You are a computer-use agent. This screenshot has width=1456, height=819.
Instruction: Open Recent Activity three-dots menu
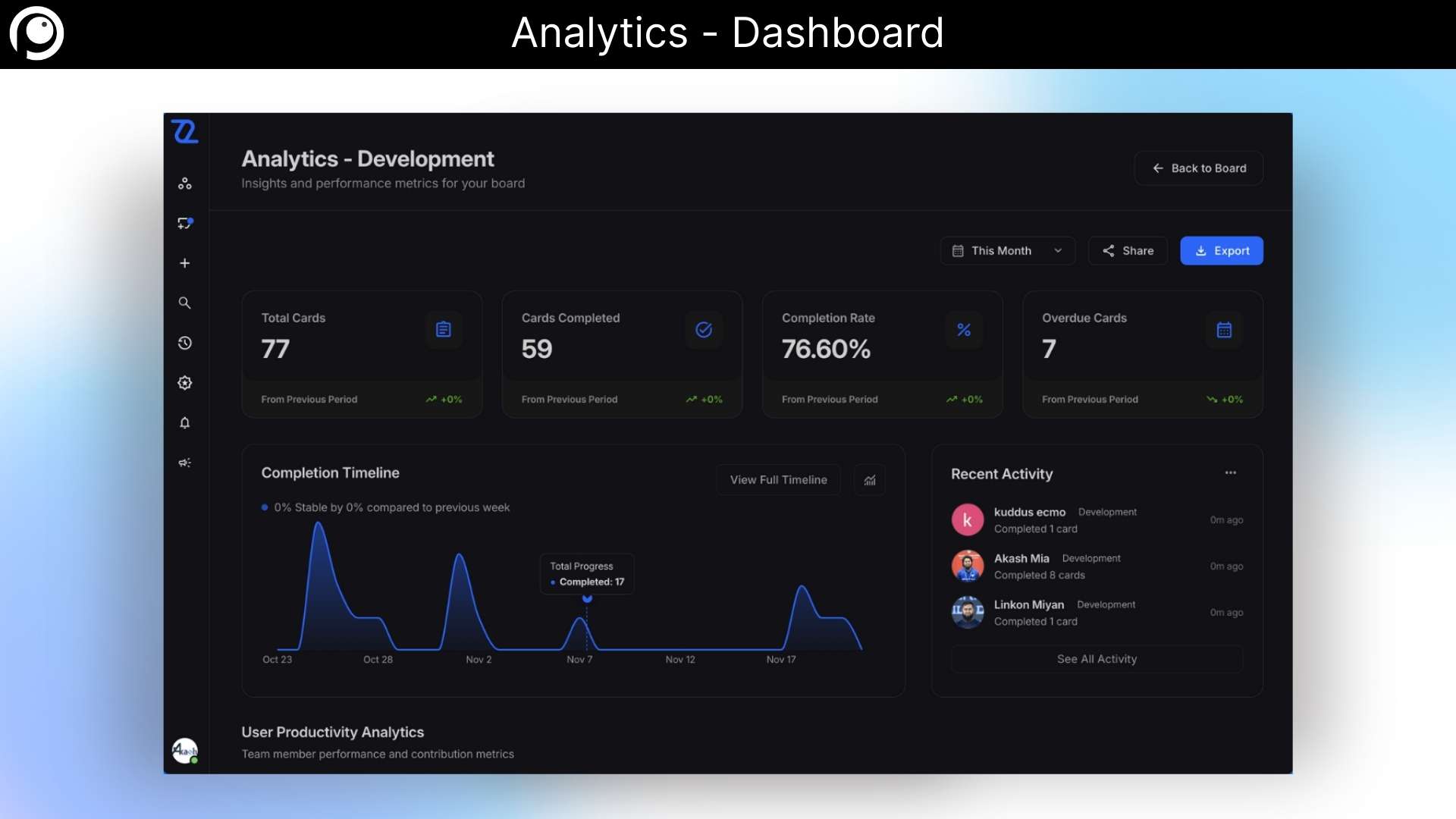[1230, 473]
